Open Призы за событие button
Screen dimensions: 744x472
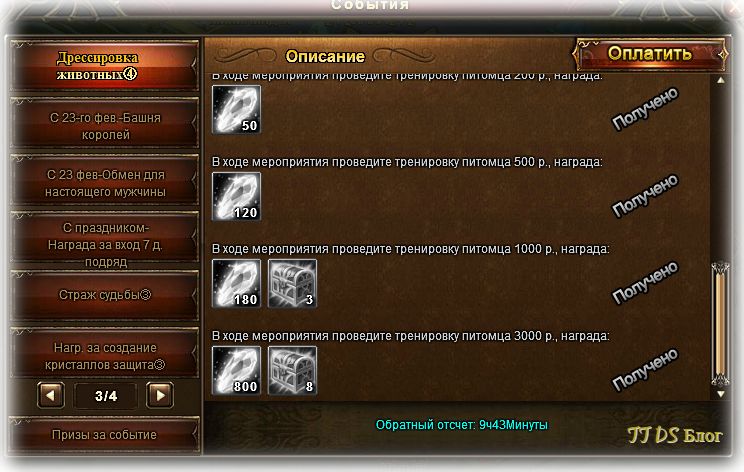tap(104, 435)
